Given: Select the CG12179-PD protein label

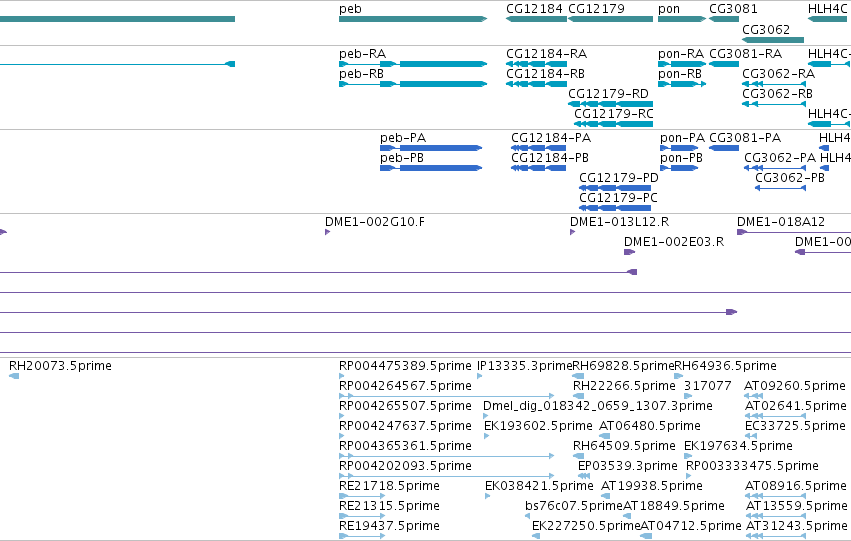Looking at the screenshot, I should [619, 178].
